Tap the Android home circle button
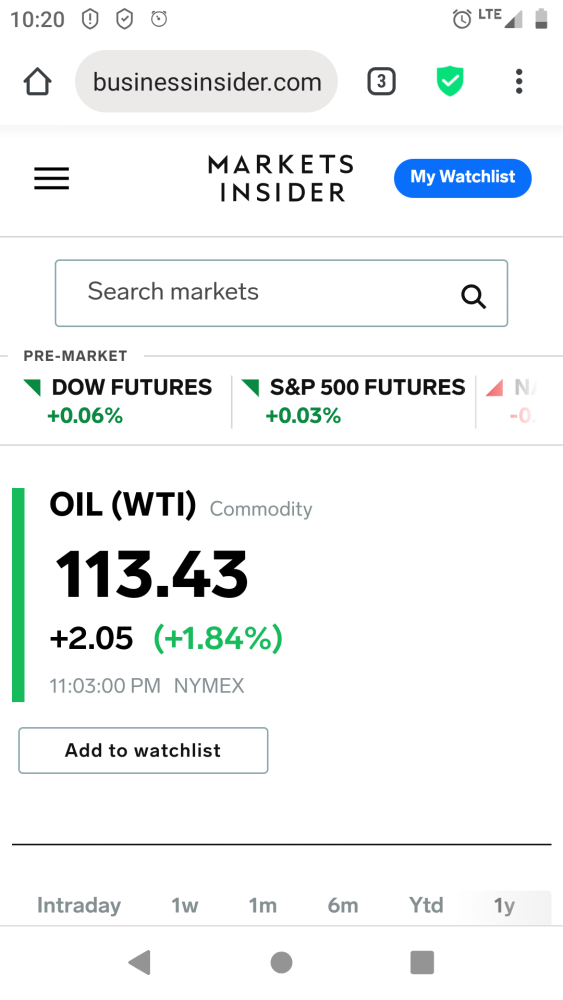Screen dimensions: 563x1000 click(x=281, y=962)
